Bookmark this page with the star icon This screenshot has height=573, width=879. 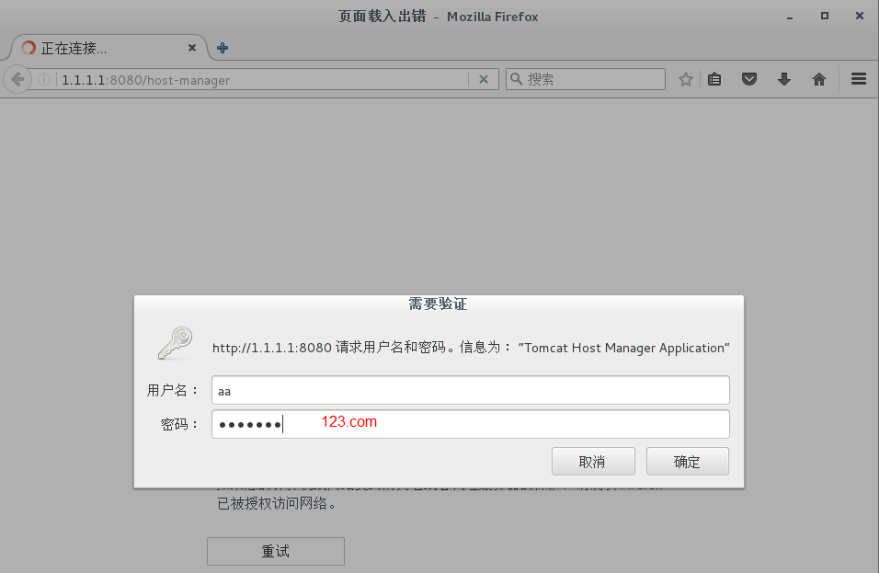pos(686,79)
